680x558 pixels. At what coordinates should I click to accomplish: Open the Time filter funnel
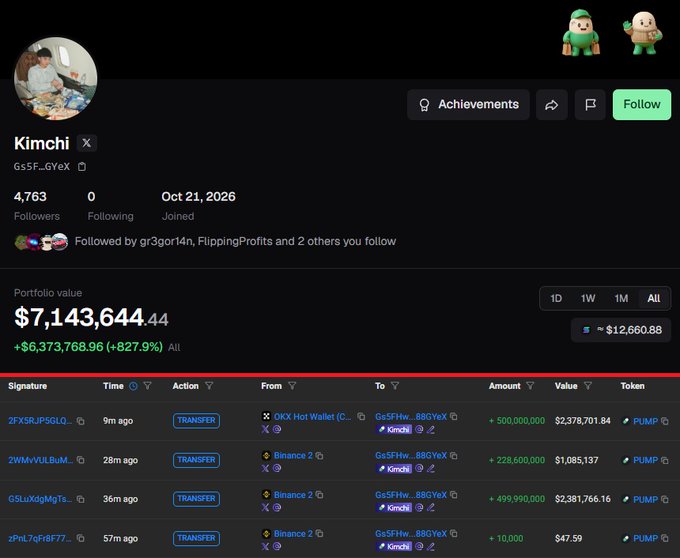pyautogui.click(x=147, y=385)
